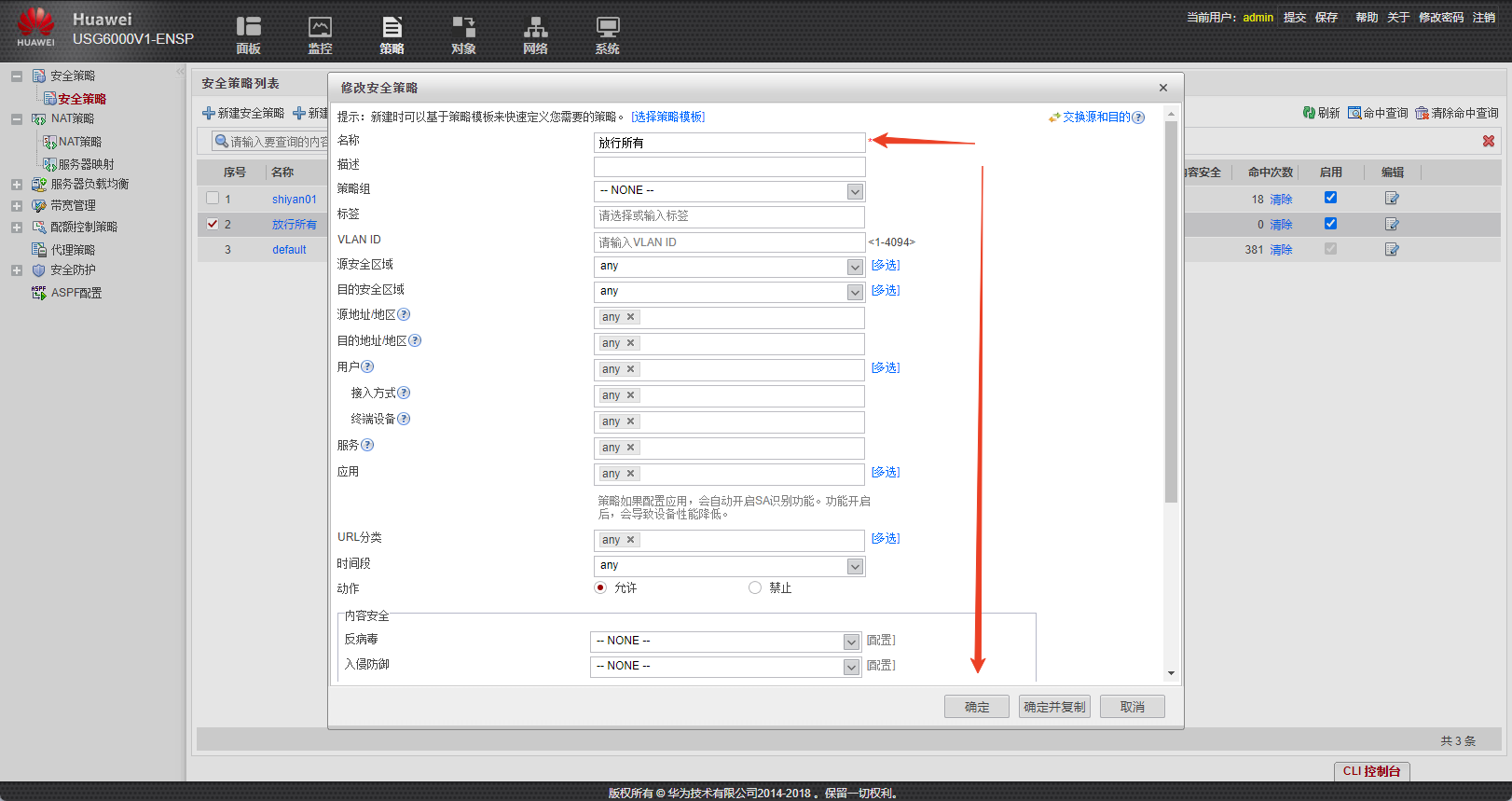1512x801 pixels.
Task: Click the Huawei logo
Action: [x=35, y=26]
